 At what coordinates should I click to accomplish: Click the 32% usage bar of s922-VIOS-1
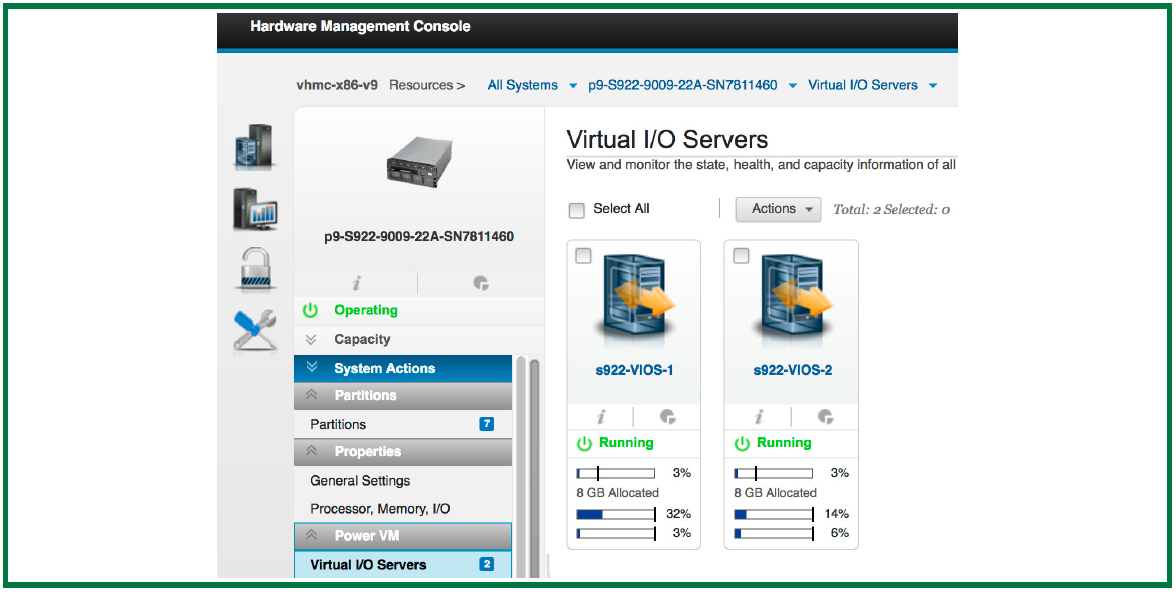pos(615,514)
